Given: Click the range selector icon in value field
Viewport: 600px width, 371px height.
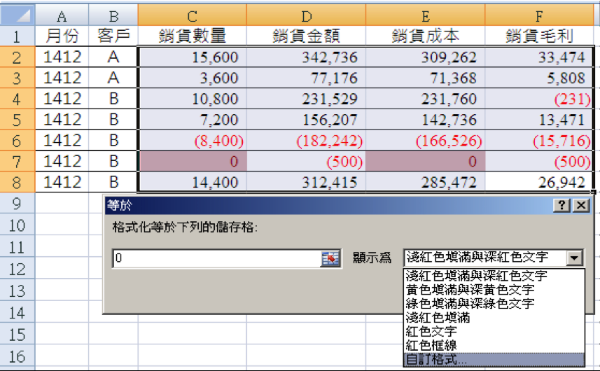Looking at the screenshot, I should pyautogui.click(x=331, y=258).
